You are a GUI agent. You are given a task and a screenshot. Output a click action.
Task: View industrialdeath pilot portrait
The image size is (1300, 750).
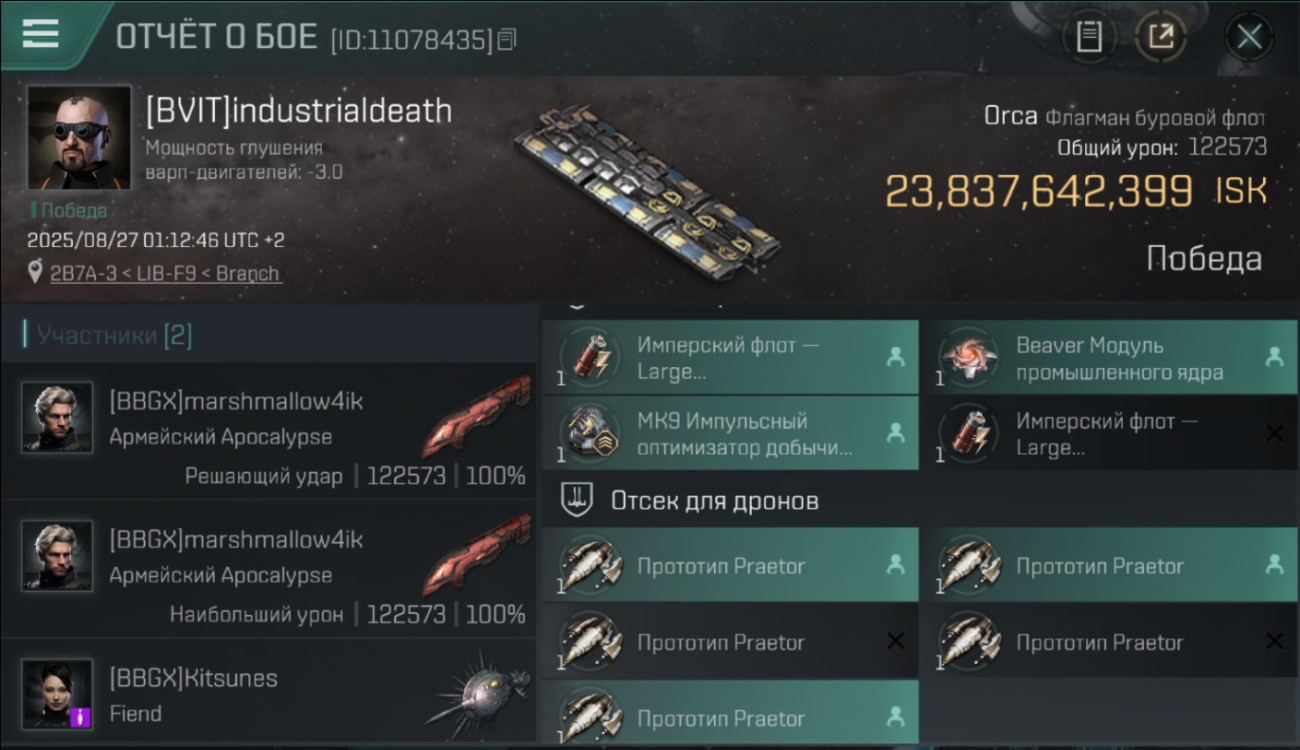pos(79,138)
